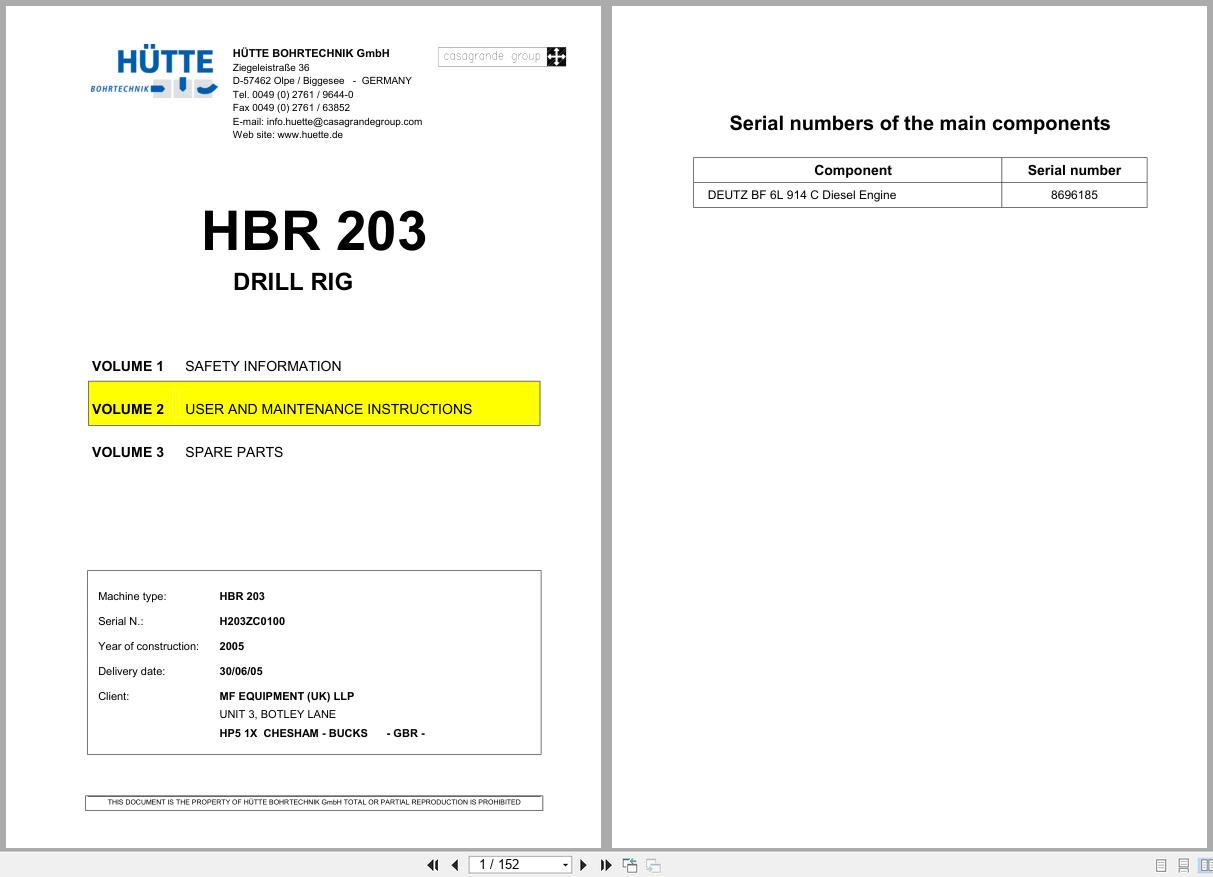Go to the first page of the document
This screenshot has width=1213, height=877.
click(x=433, y=864)
